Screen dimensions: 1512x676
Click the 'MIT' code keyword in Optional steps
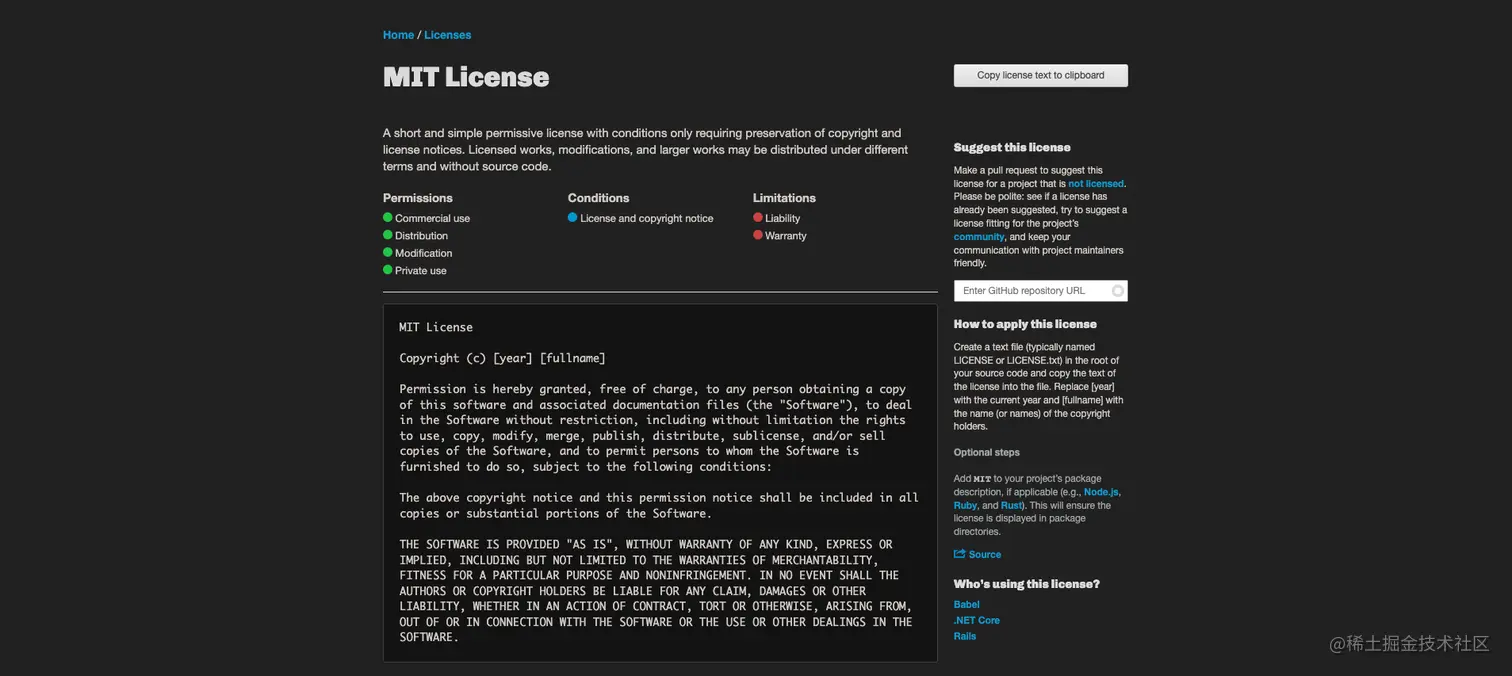pyautogui.click(x=983, y=479)
